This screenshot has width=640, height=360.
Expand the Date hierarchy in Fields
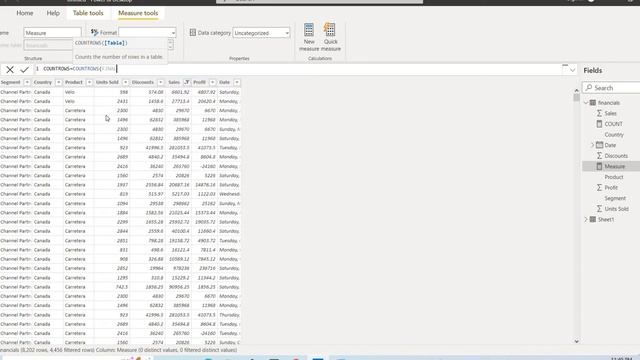[592, 145]
